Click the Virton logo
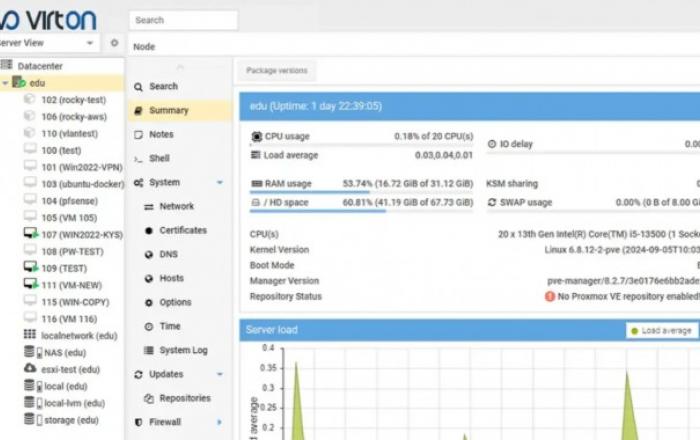Image resolution: width=700 pixels, height=440 pixels. [x=47, y=19]
